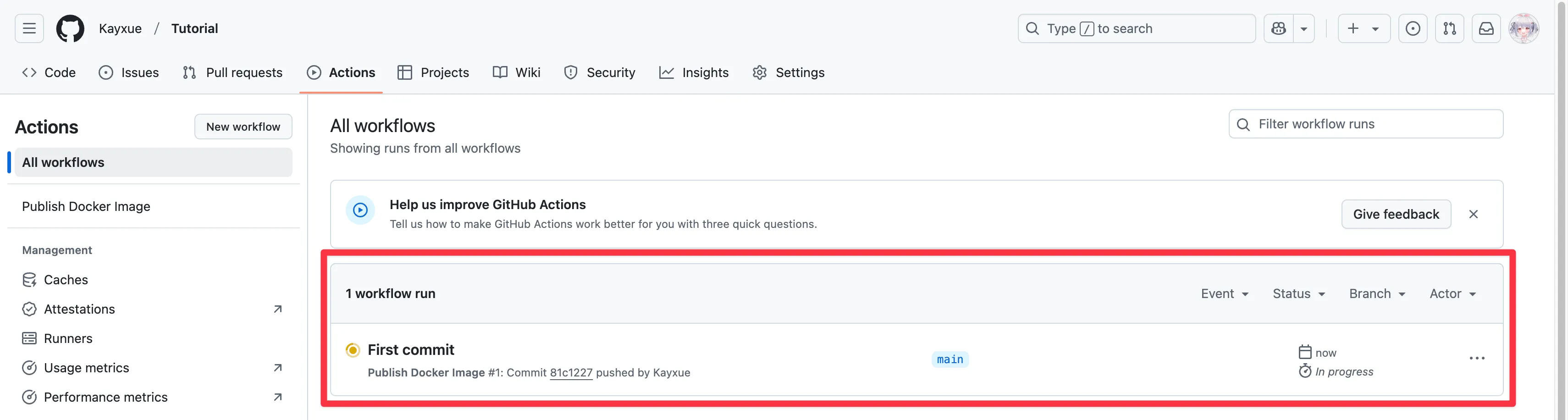Switch to the Issues tab
The image size is (1568, 420).
128,72
